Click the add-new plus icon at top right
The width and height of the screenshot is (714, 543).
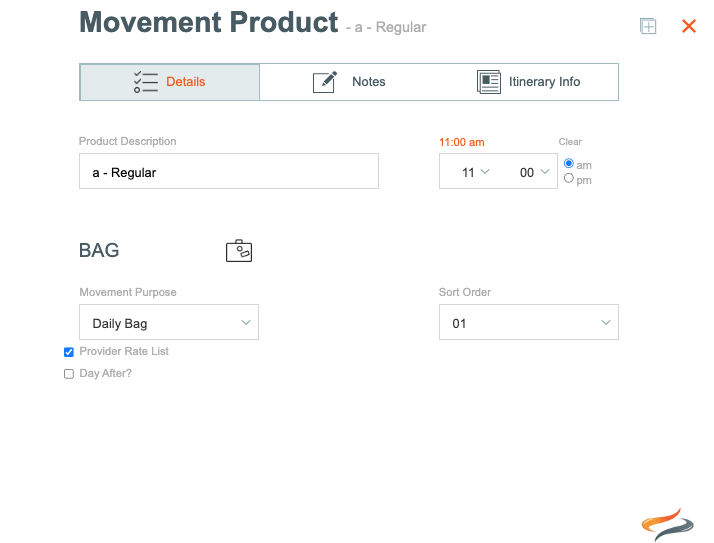point(648,26)
